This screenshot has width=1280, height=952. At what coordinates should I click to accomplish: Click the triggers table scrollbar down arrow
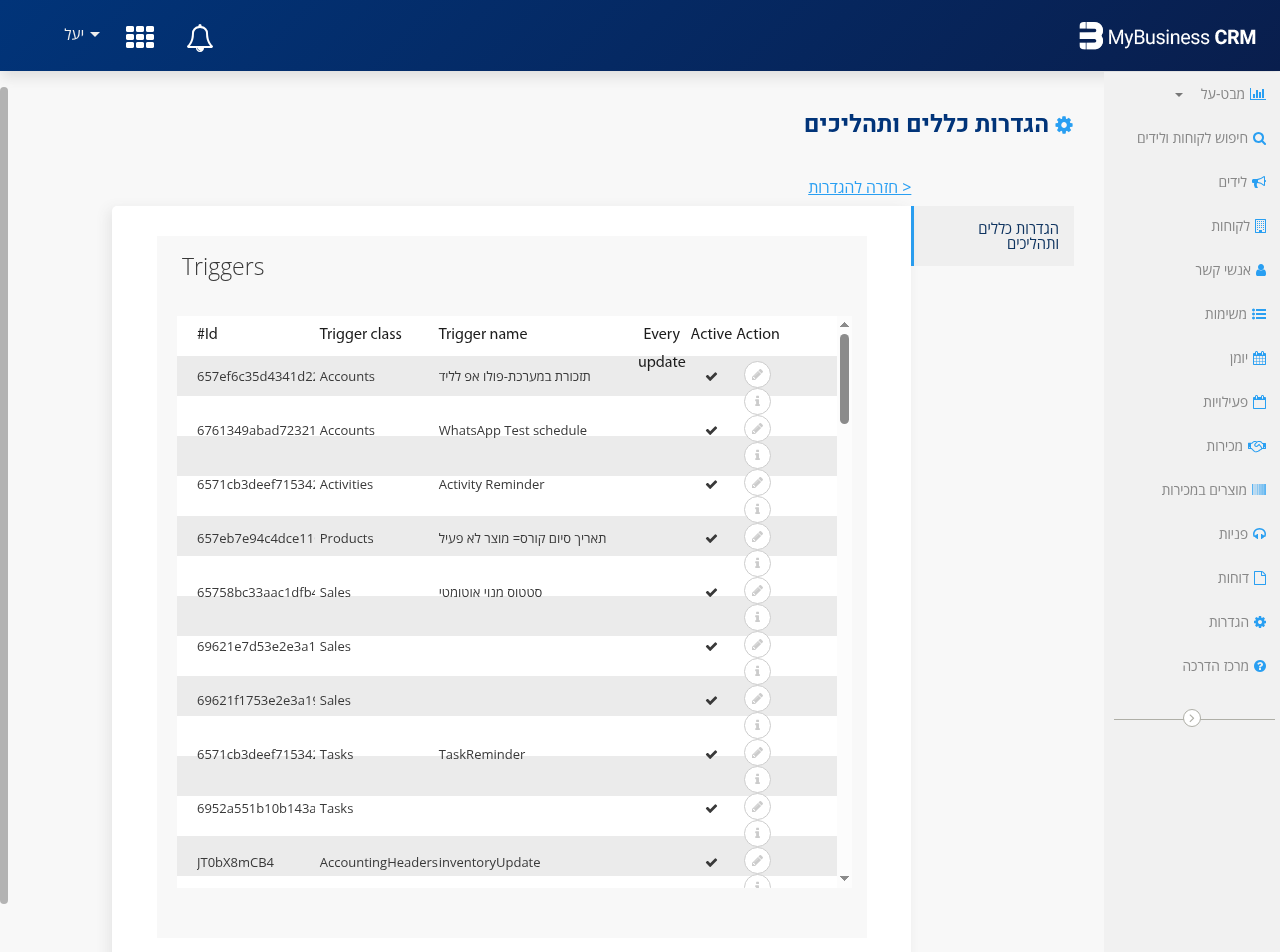[845, 878]
